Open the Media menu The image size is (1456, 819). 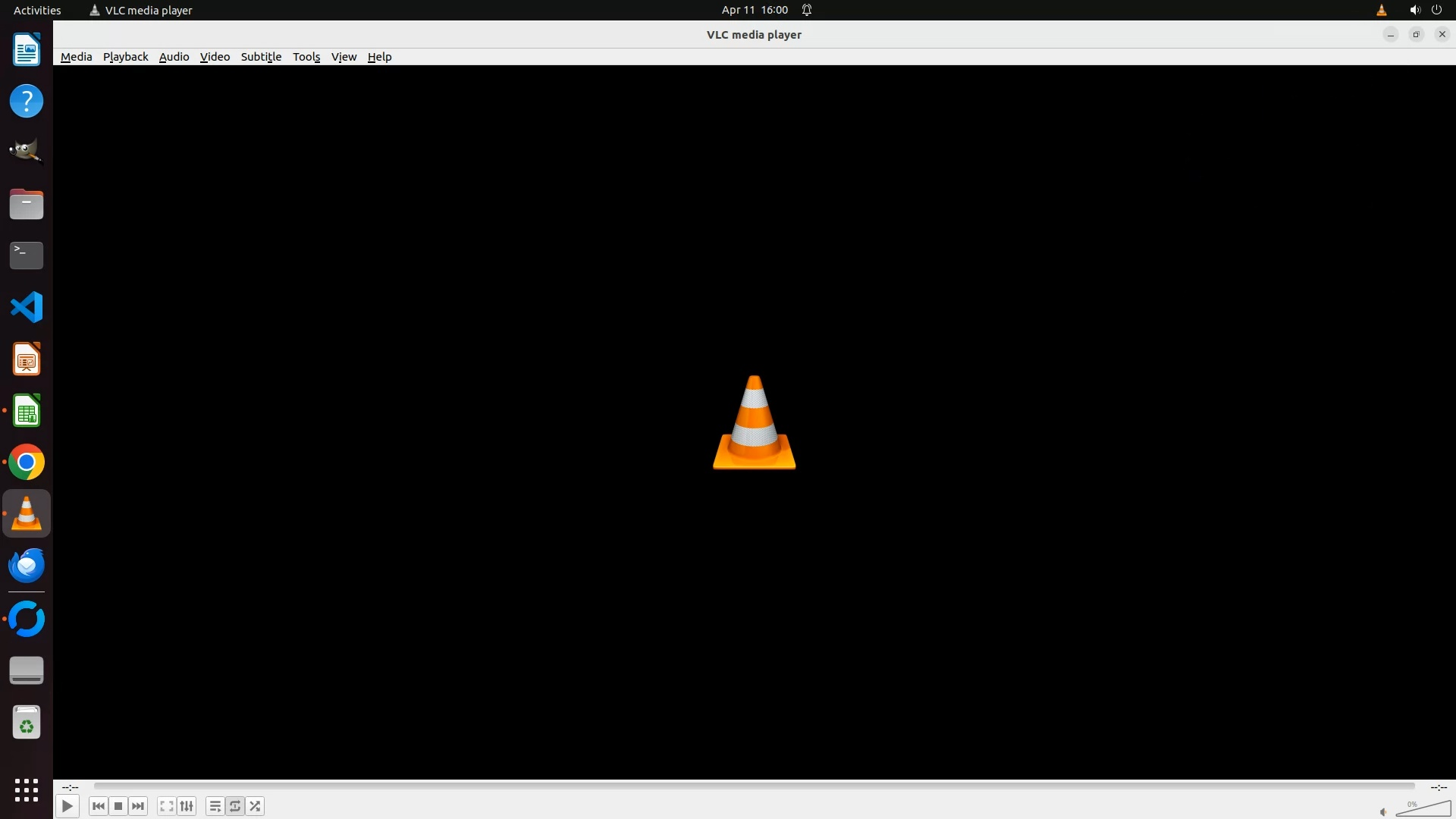coord(76,57)
